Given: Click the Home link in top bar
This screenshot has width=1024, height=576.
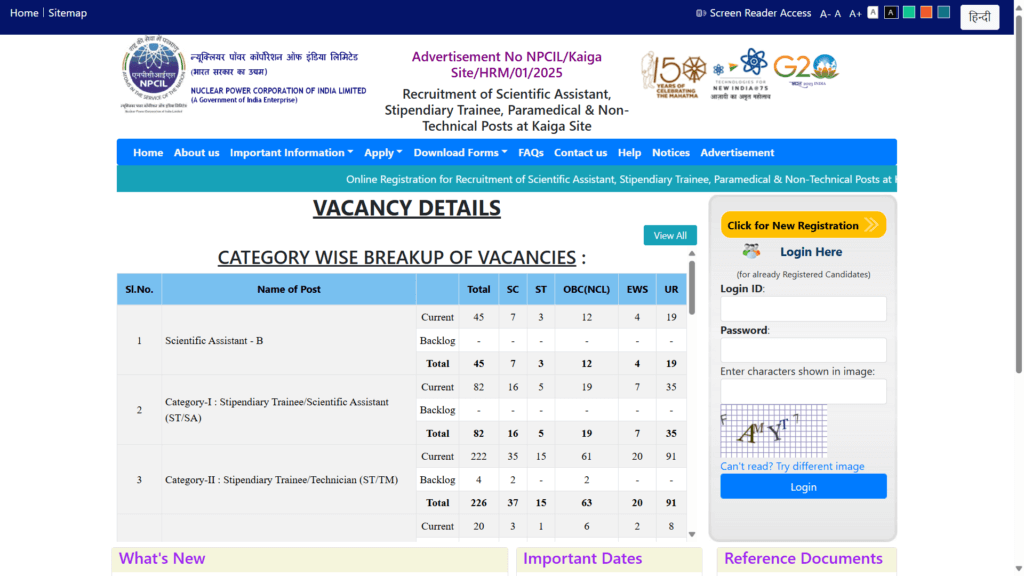Looking at the screenshot, I should 24,13.
